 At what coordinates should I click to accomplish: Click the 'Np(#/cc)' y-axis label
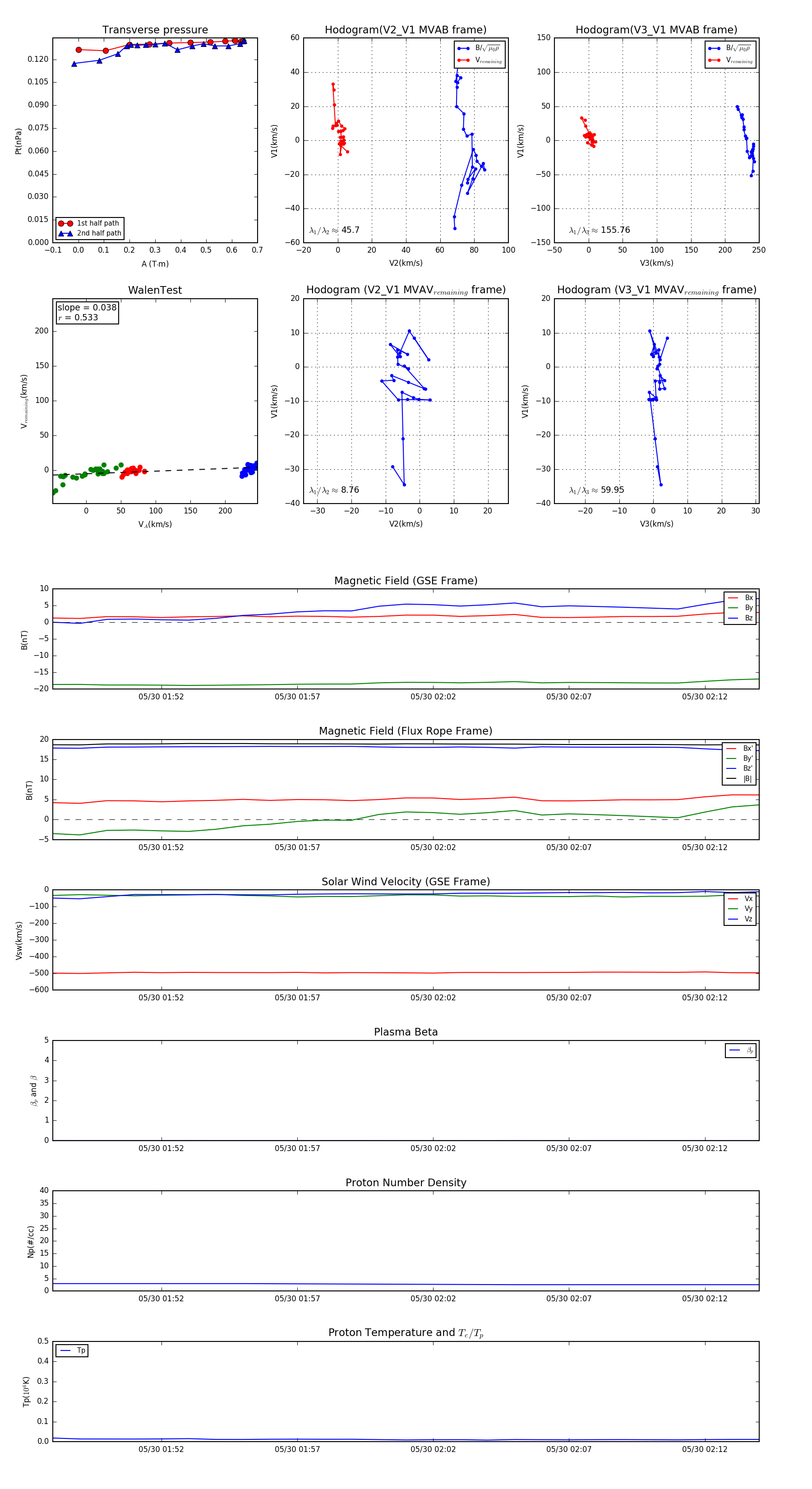pos(31,1241)
